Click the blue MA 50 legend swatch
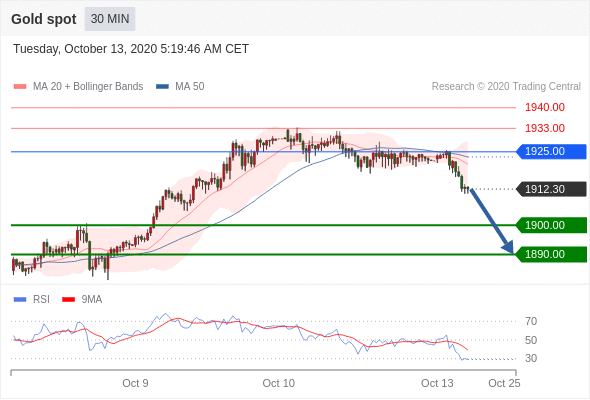 tap(162, 87)
